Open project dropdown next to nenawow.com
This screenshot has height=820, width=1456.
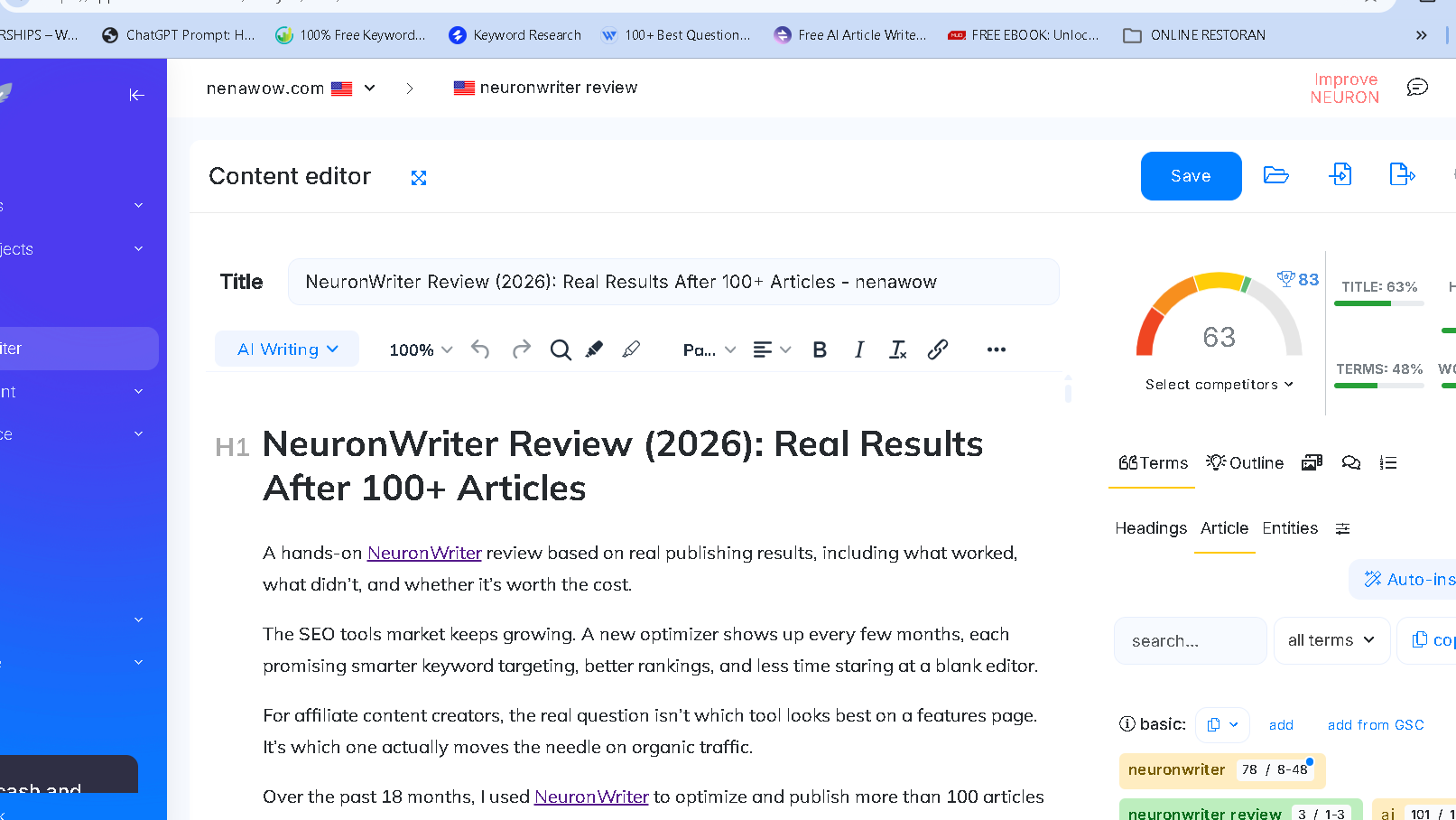(x=369, y=88)
